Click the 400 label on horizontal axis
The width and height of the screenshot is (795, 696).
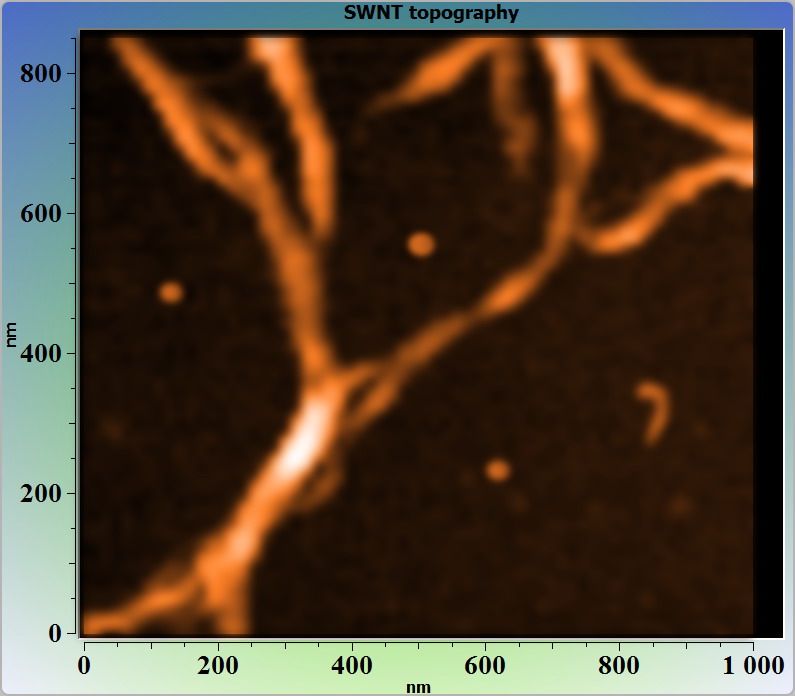tap(351, 665)
